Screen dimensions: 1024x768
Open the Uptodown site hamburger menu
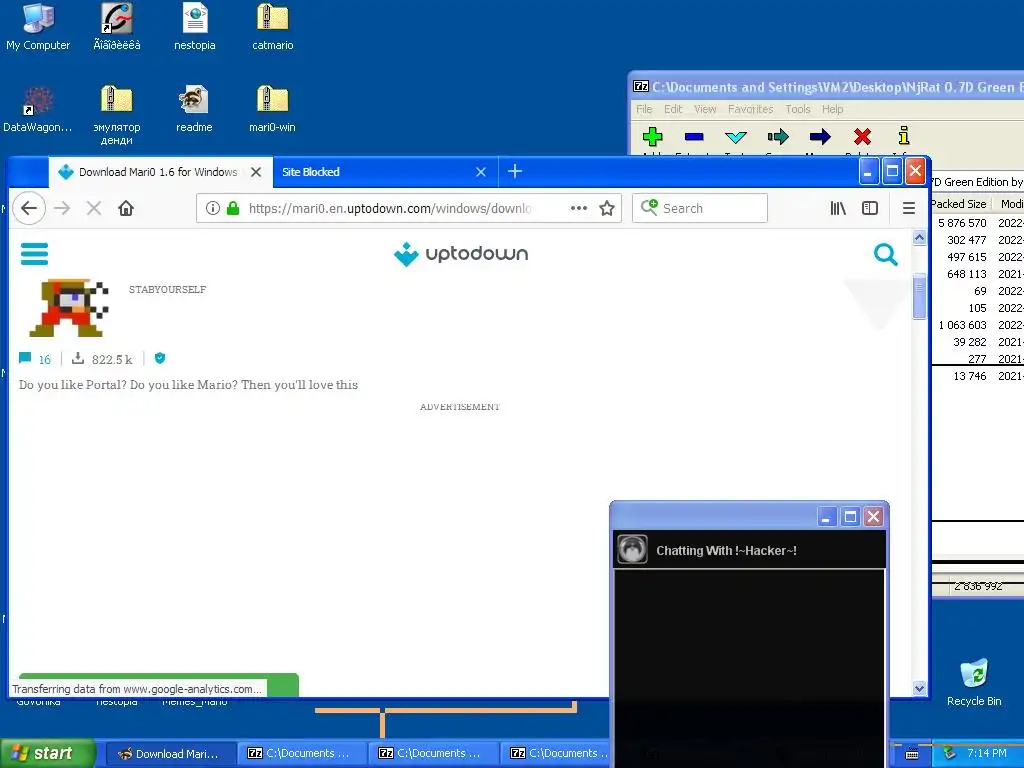pyautogui.click(x=35, y=254)
